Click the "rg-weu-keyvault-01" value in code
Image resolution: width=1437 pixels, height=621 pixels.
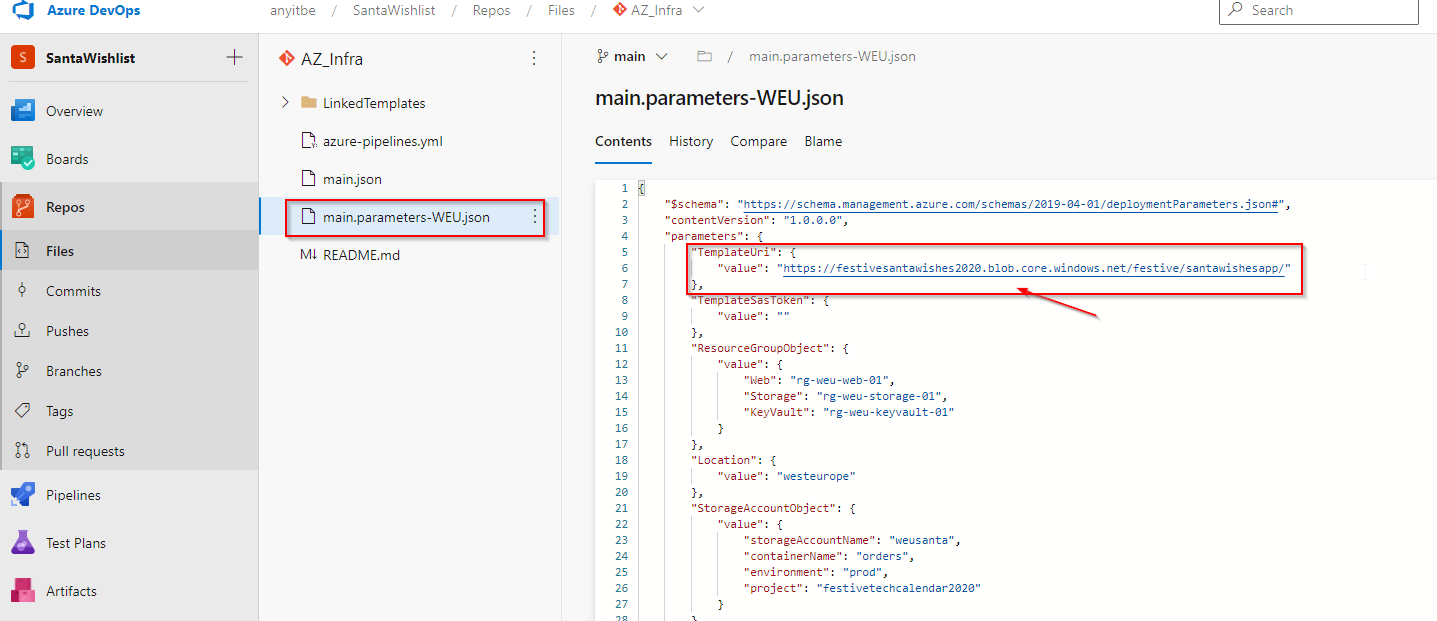click(x=888, y=412)
